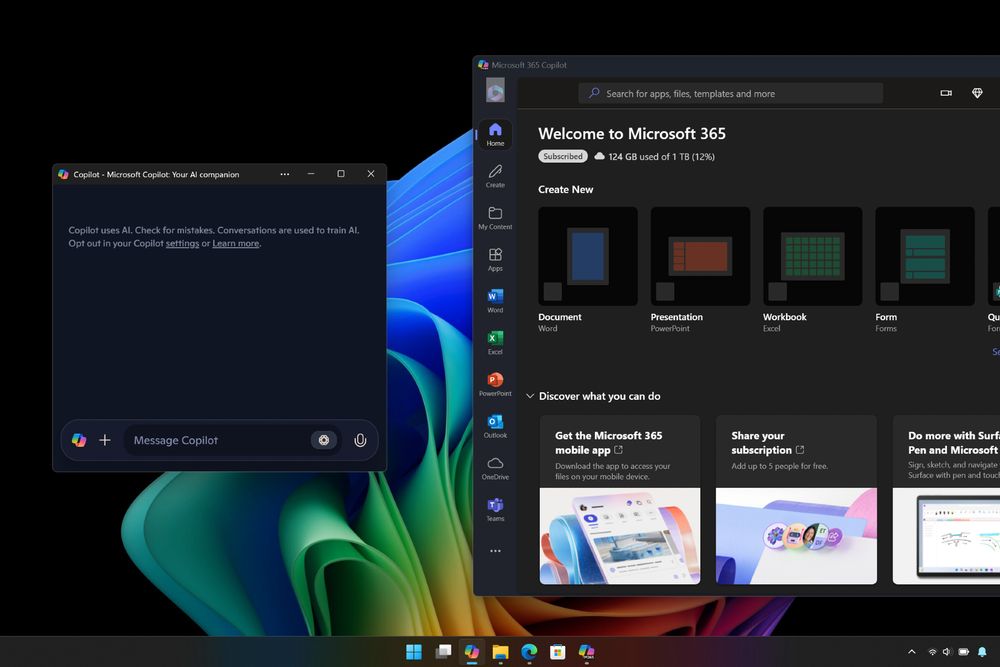Screen dimensions: 1000x667
Task: Open My Content in sidebar
Action: tap(495, 218)
